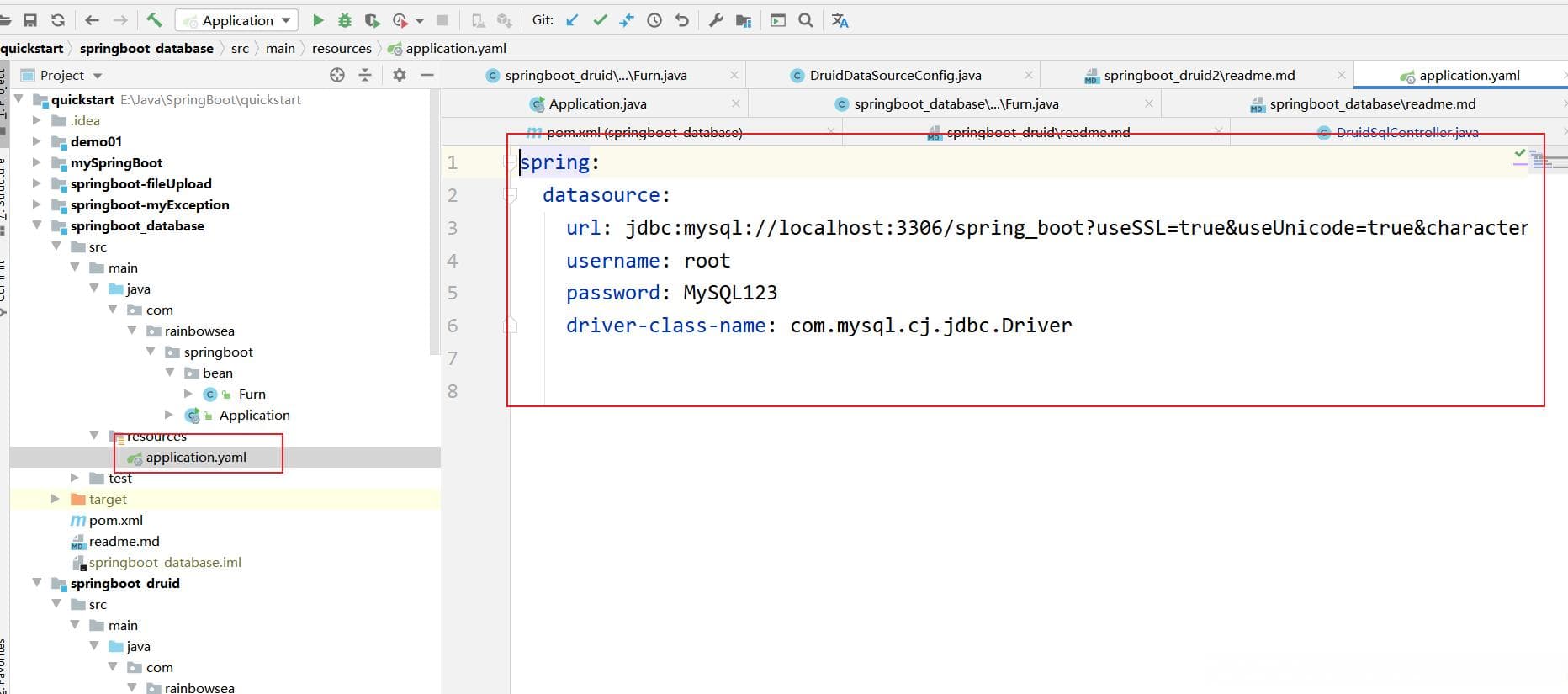Expand the .idea folder

36,120
